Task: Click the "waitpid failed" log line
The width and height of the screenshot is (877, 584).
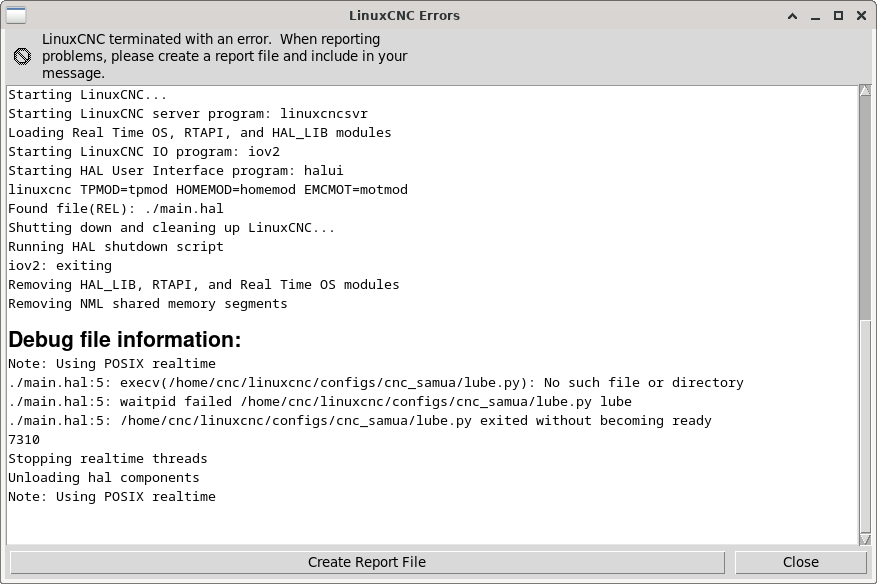Action: 320,402
